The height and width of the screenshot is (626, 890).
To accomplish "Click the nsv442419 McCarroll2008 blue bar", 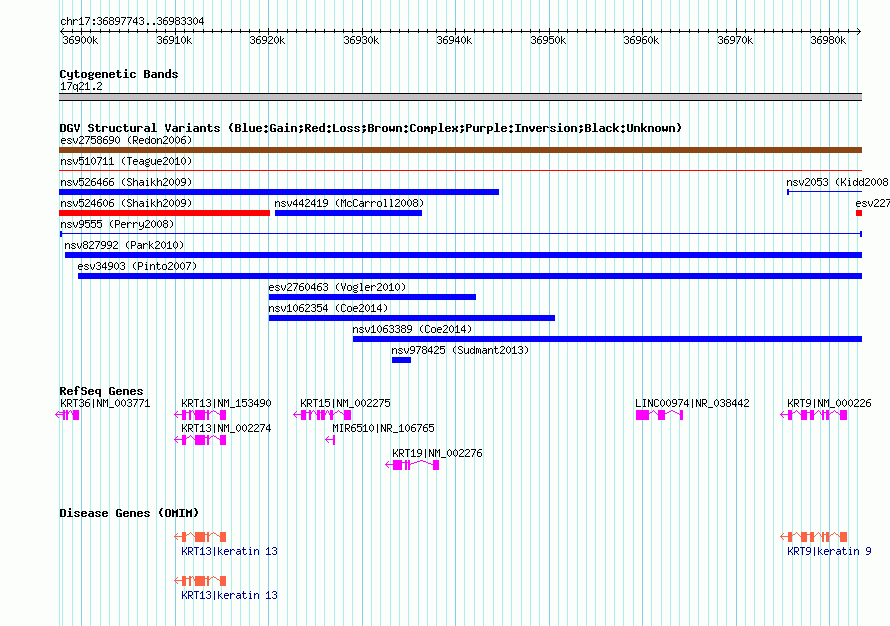I will tap(349, 213).
